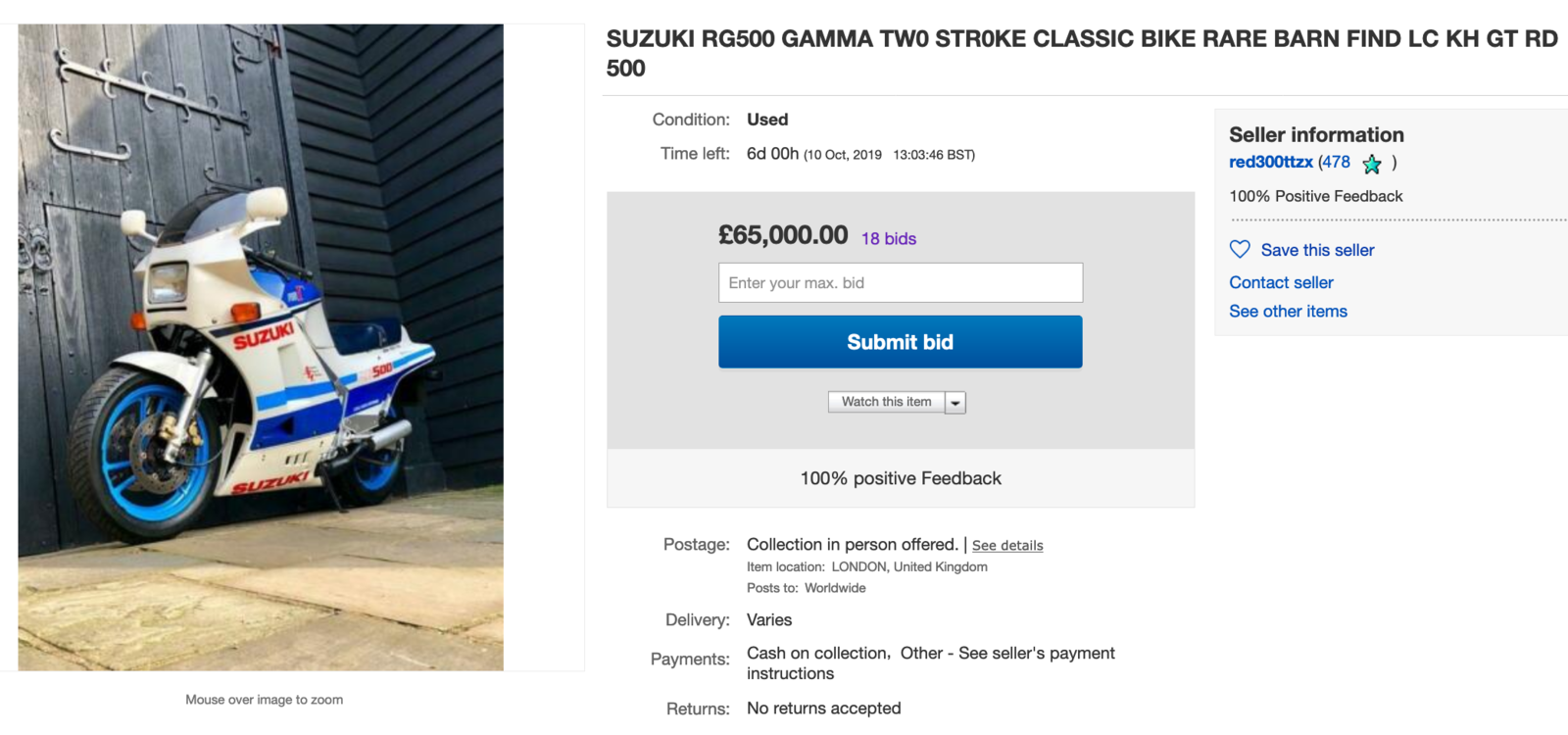The width and height of the screenshot is (1568, 735).
Task: Click the 100% positive Feedback banner below bid box
Action: point(900,478)
